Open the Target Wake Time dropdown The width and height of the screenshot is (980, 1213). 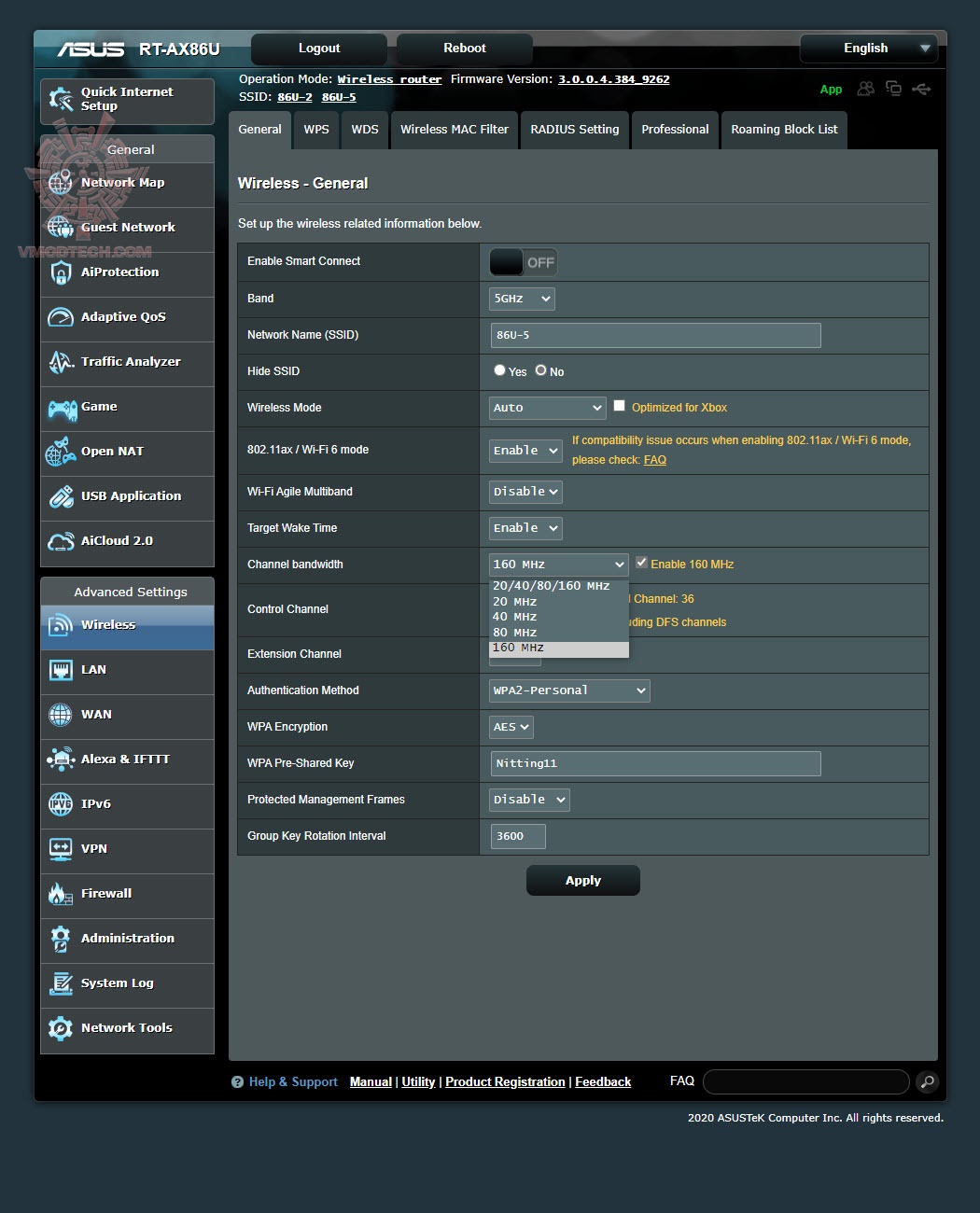pyautogui.click(x=525, y=528)
